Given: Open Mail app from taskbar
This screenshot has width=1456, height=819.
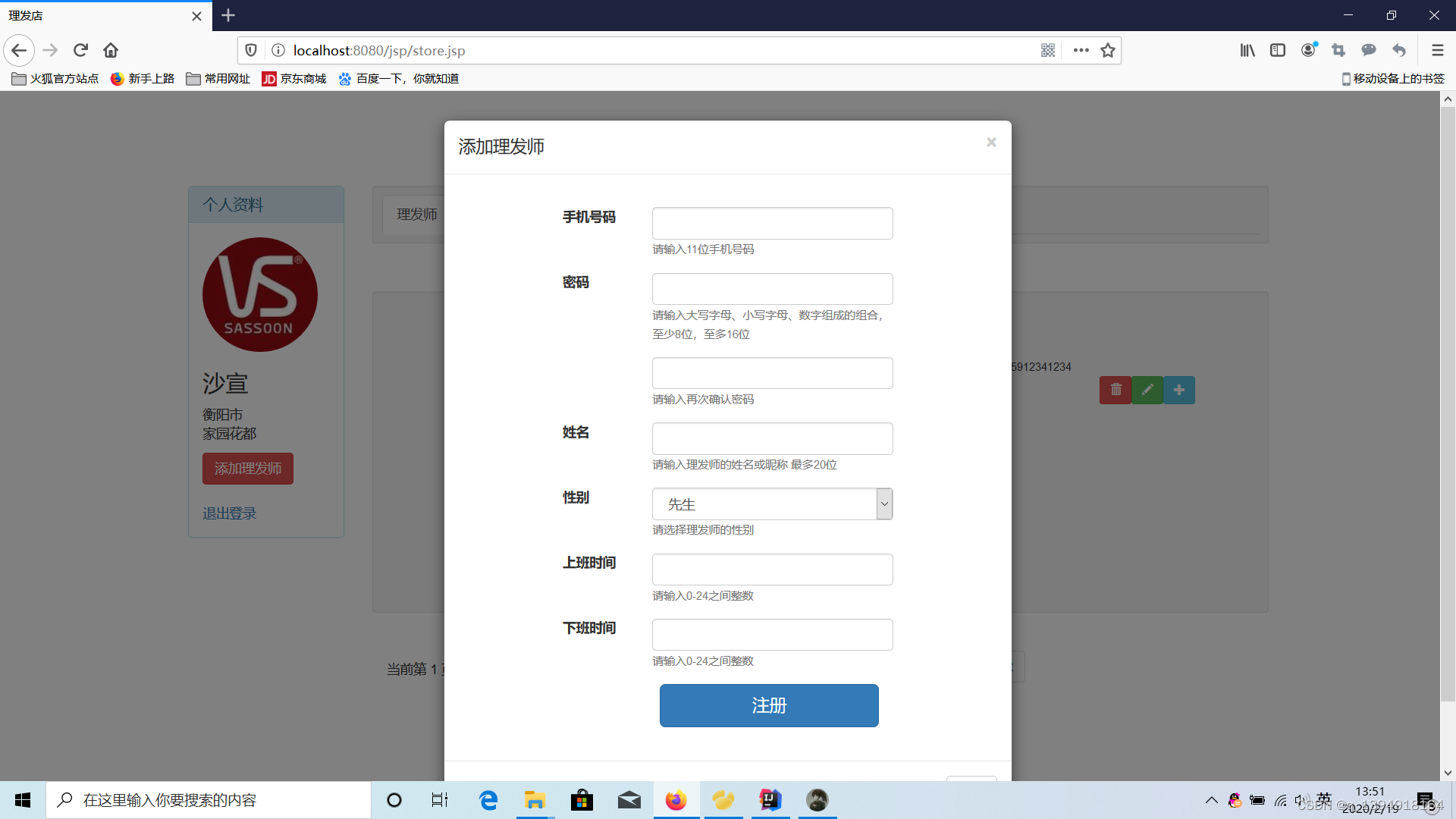Looking at the screenshot, I should (629, 800).
